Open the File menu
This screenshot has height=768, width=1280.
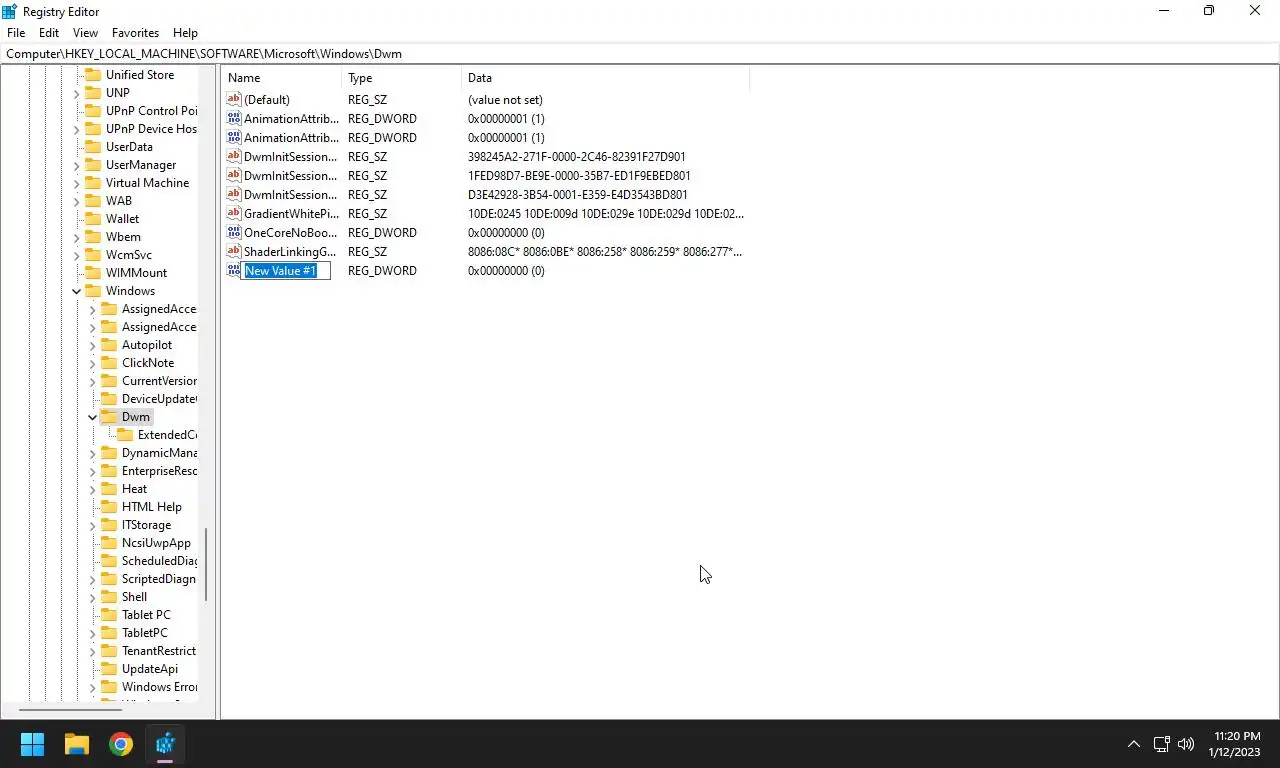click(16, 33)
